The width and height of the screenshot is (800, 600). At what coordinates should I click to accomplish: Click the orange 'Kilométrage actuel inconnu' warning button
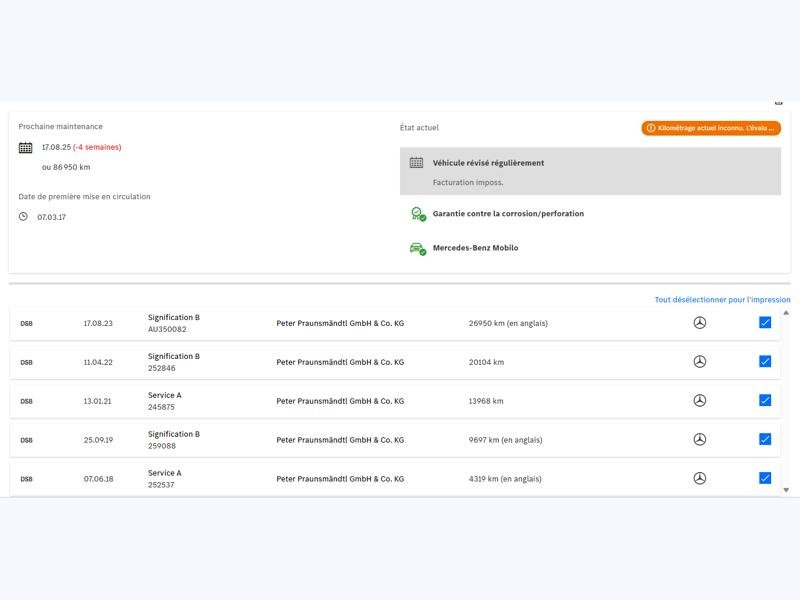tap(711, 128)
